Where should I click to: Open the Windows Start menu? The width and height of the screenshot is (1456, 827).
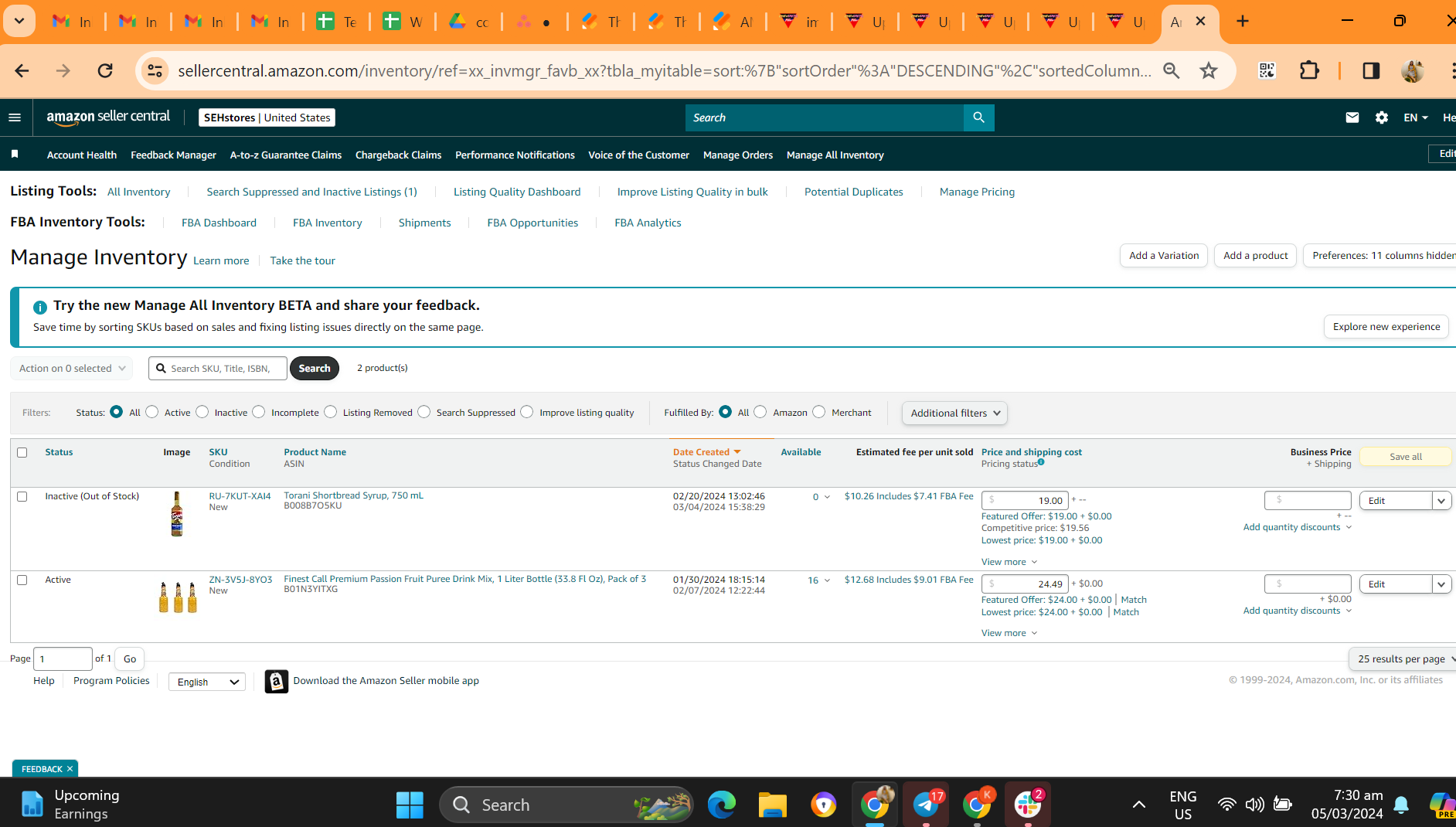pyautogui.click(x=410, y=805)
